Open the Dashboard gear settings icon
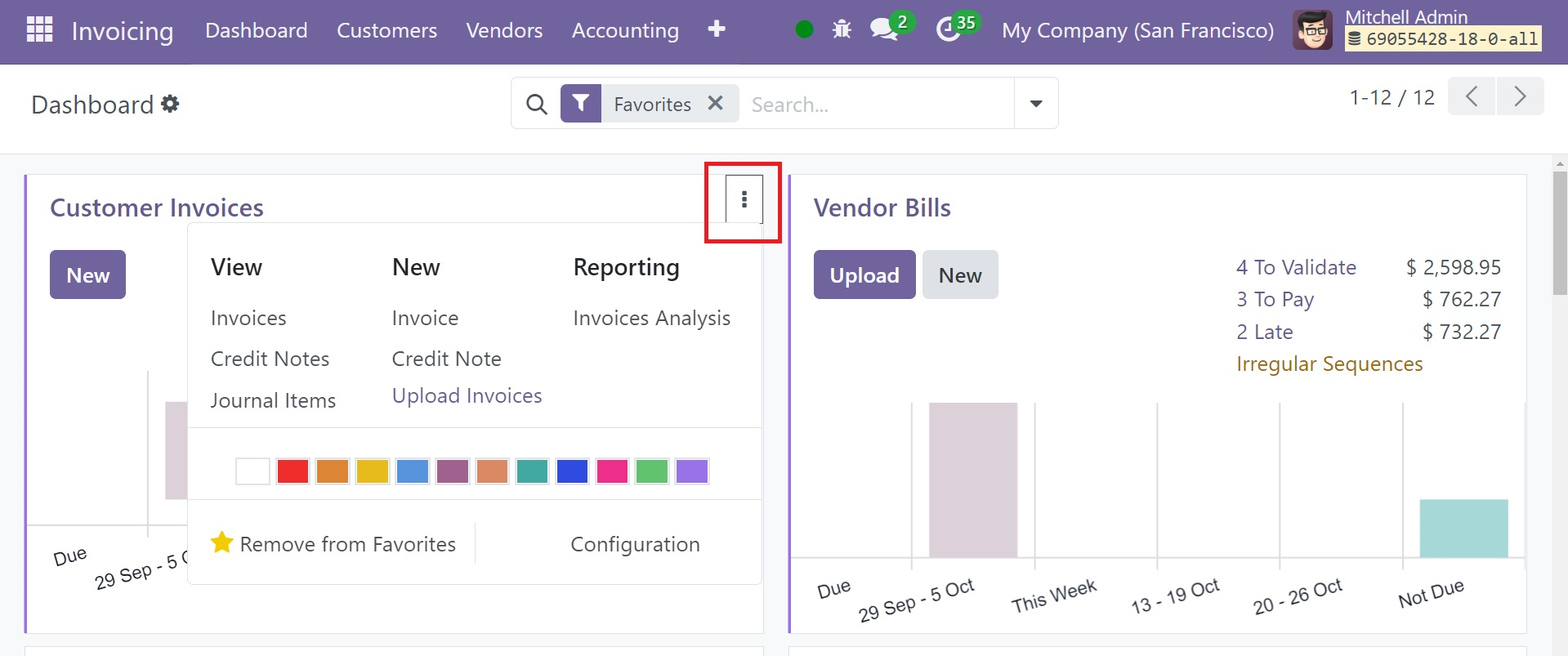Image resolution: width=1568 pixels, height=656 pixels. (x=170, y=104)
